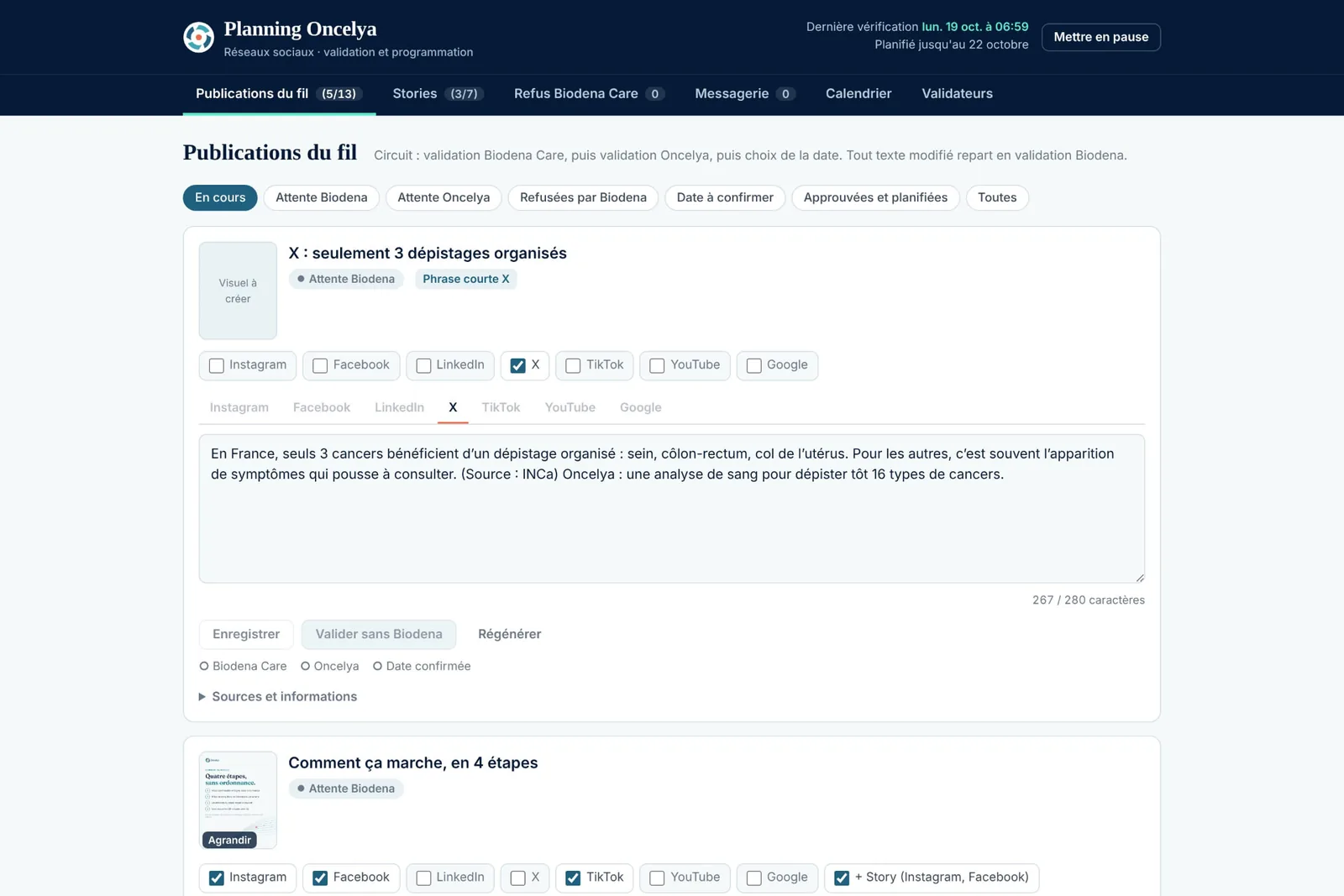Viewport: 1344px width, 896px height.
Task: Filter by Date à confirmer
Action: pos(725,197)
